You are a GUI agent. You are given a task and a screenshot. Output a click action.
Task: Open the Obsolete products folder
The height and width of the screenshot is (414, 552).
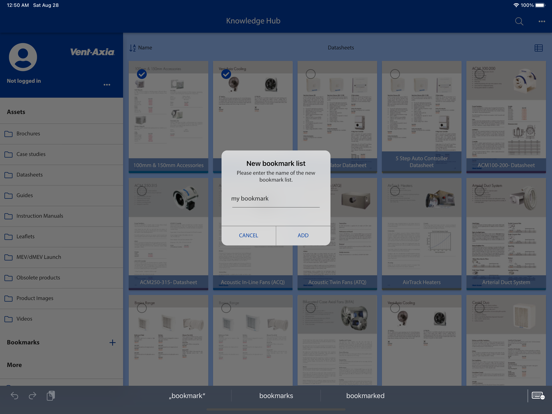(x=62, y=278)
